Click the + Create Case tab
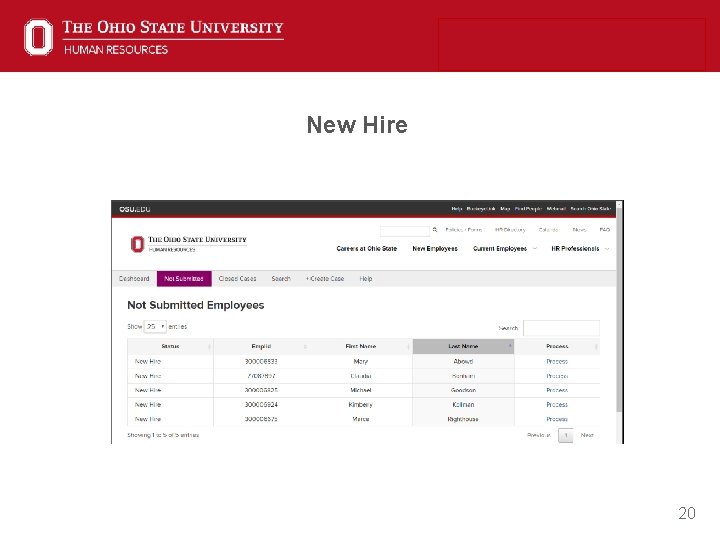The height and width of the screenshot is (540, 720). click(325, 279)
